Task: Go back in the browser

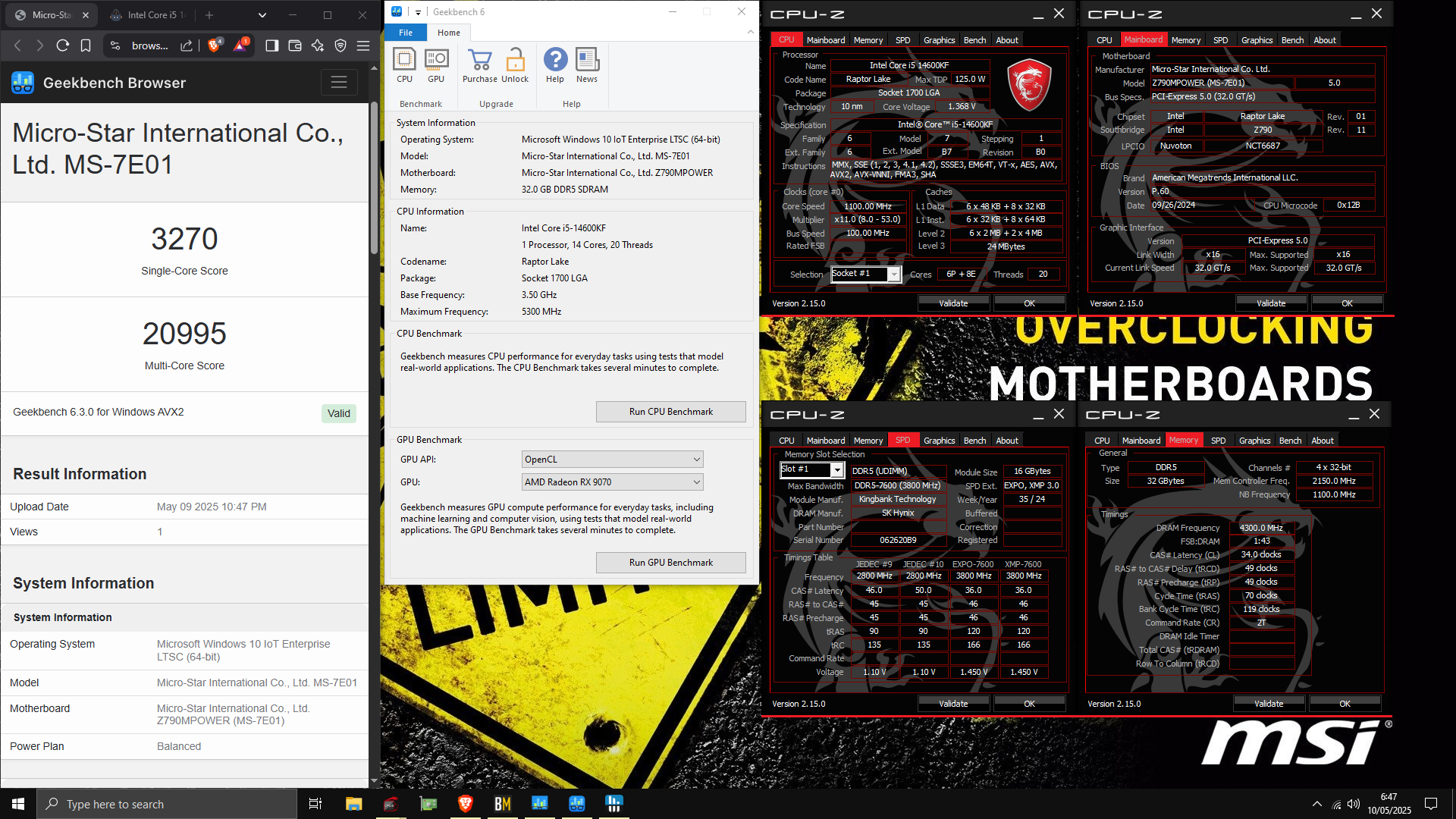Action: tap(18, 45)
